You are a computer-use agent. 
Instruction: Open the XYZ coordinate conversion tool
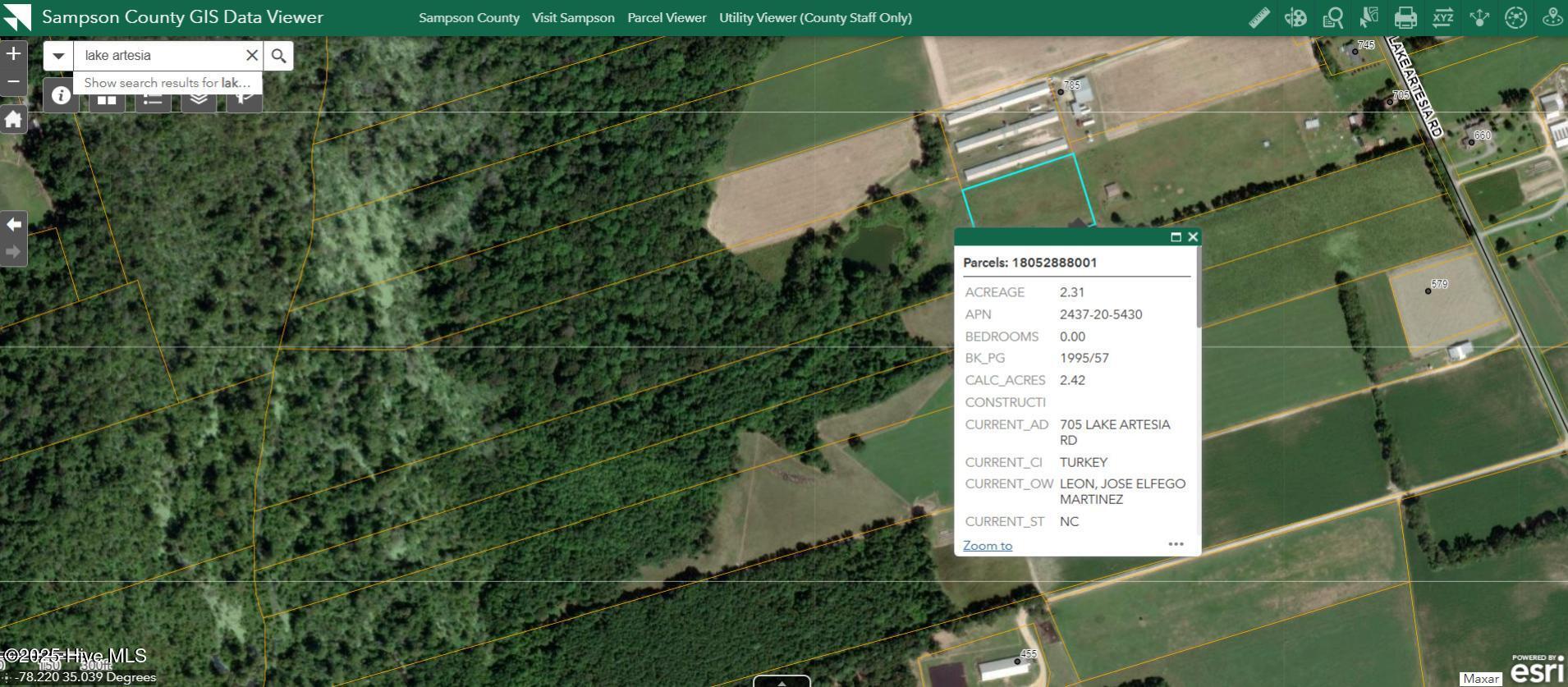coord(1442,17)
